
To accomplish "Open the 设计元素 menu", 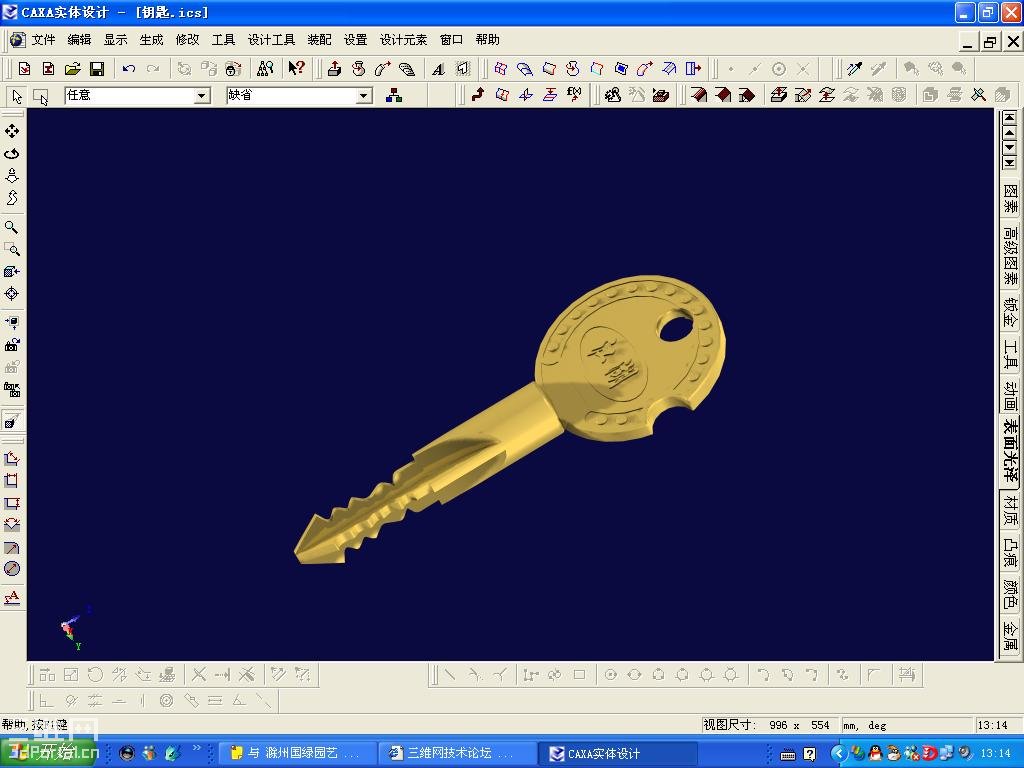I will click(x=404, y=40).
